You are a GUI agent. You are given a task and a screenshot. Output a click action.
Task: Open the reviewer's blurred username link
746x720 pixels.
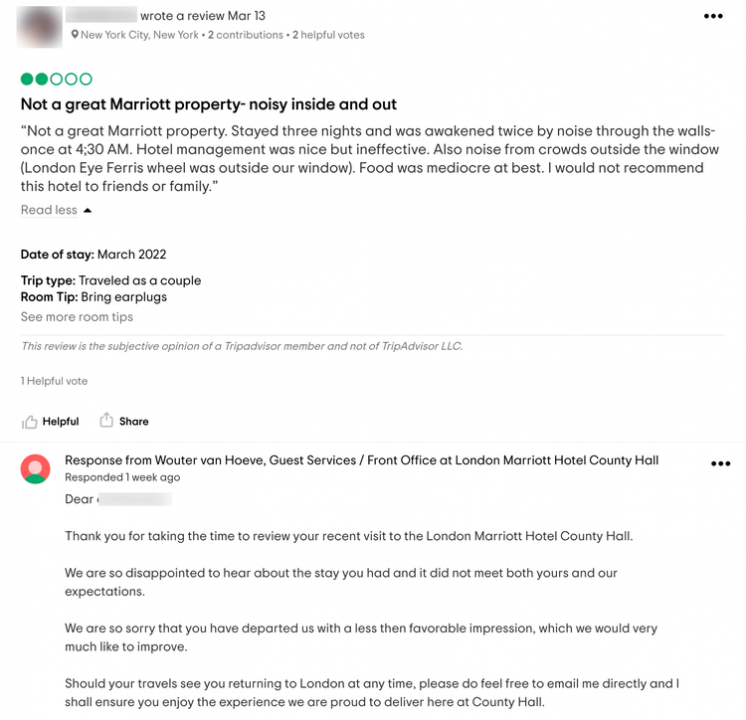click(101, 15)
